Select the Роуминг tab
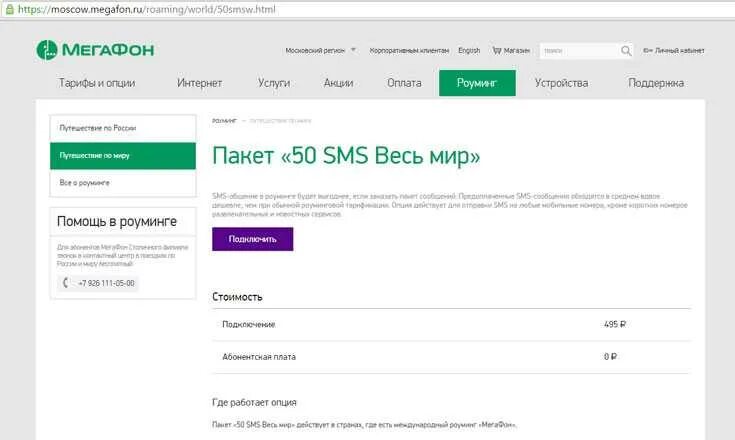 pos(477,83)
